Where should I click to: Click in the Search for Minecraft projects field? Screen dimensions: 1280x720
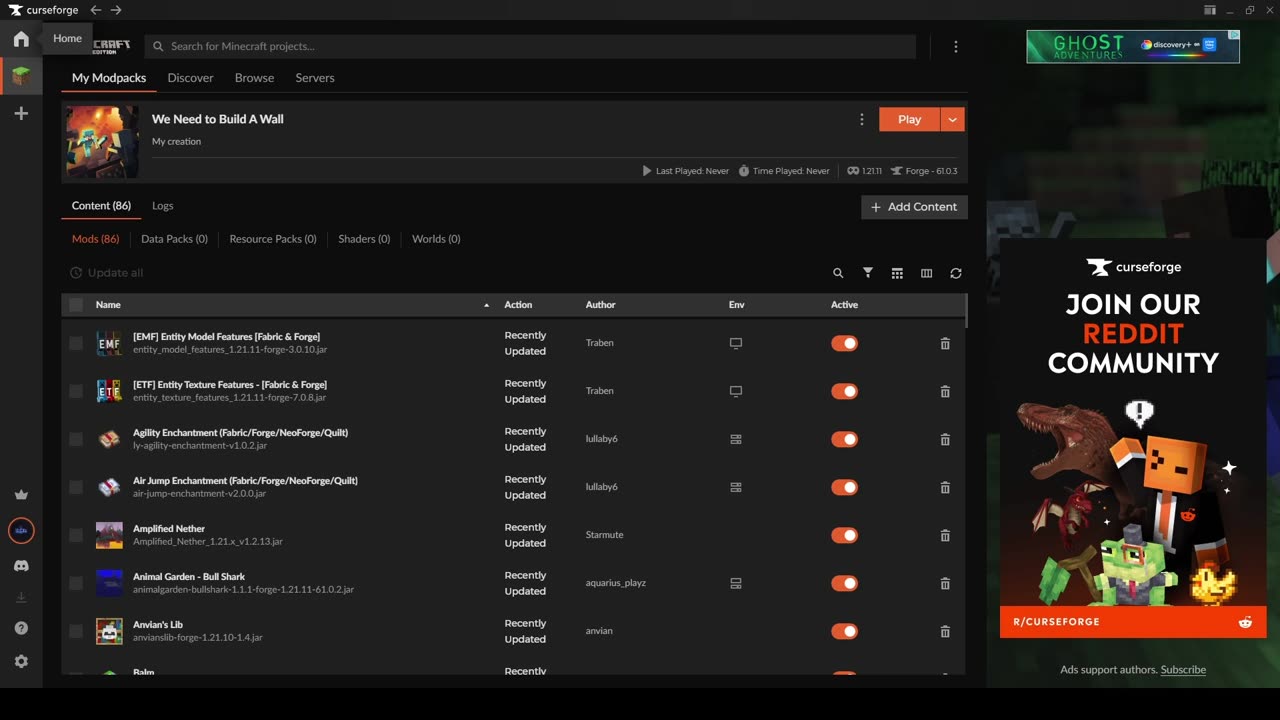click(x=530, y=47)
